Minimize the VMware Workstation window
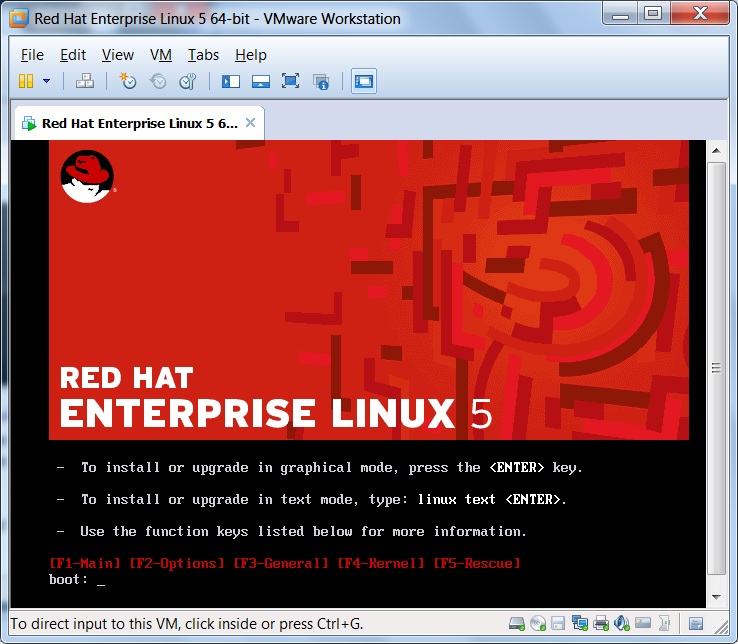 pyautogui.click(x=620, y=14)
